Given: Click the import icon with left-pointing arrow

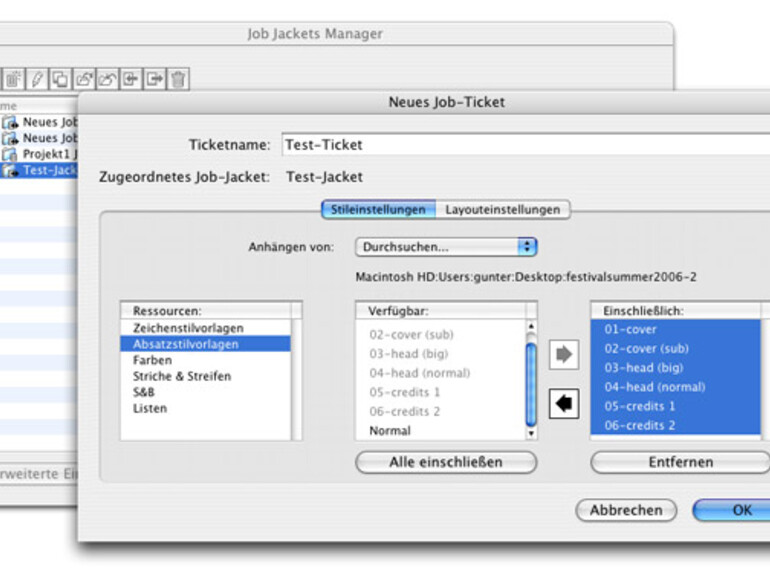Looking at the screenshot, I should (131, 79).
